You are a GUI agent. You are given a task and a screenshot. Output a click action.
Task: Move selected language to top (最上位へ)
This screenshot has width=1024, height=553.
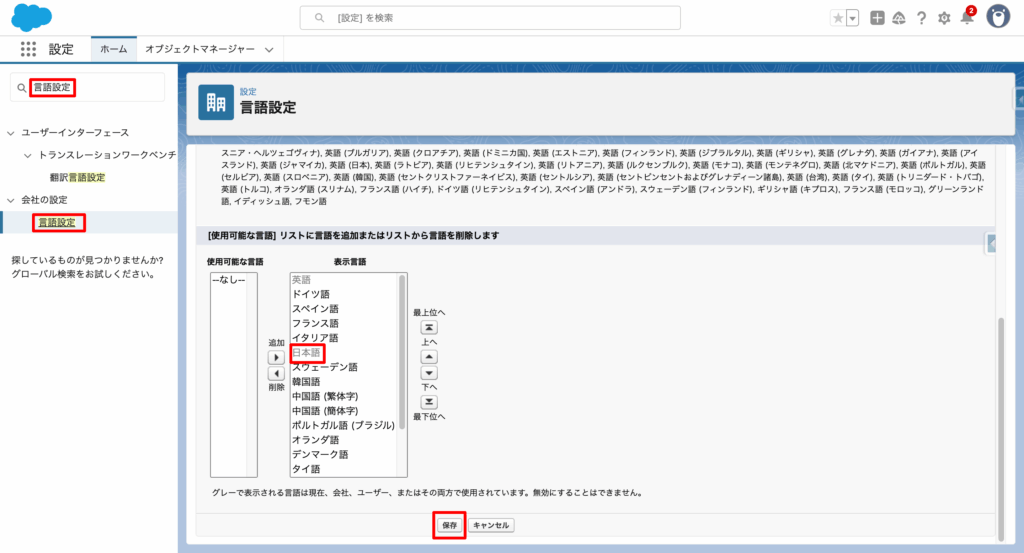coord(429,327)
